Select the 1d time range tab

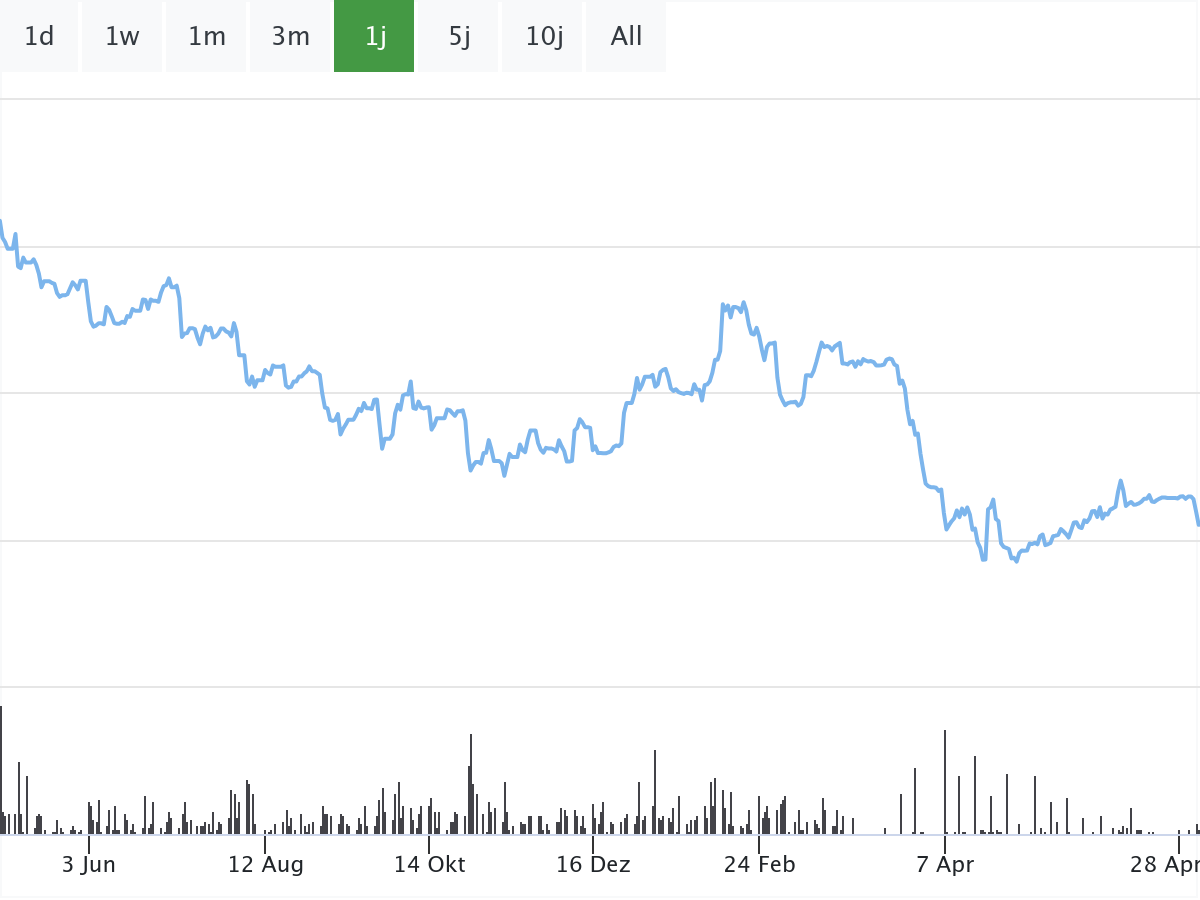pos(39,37)
